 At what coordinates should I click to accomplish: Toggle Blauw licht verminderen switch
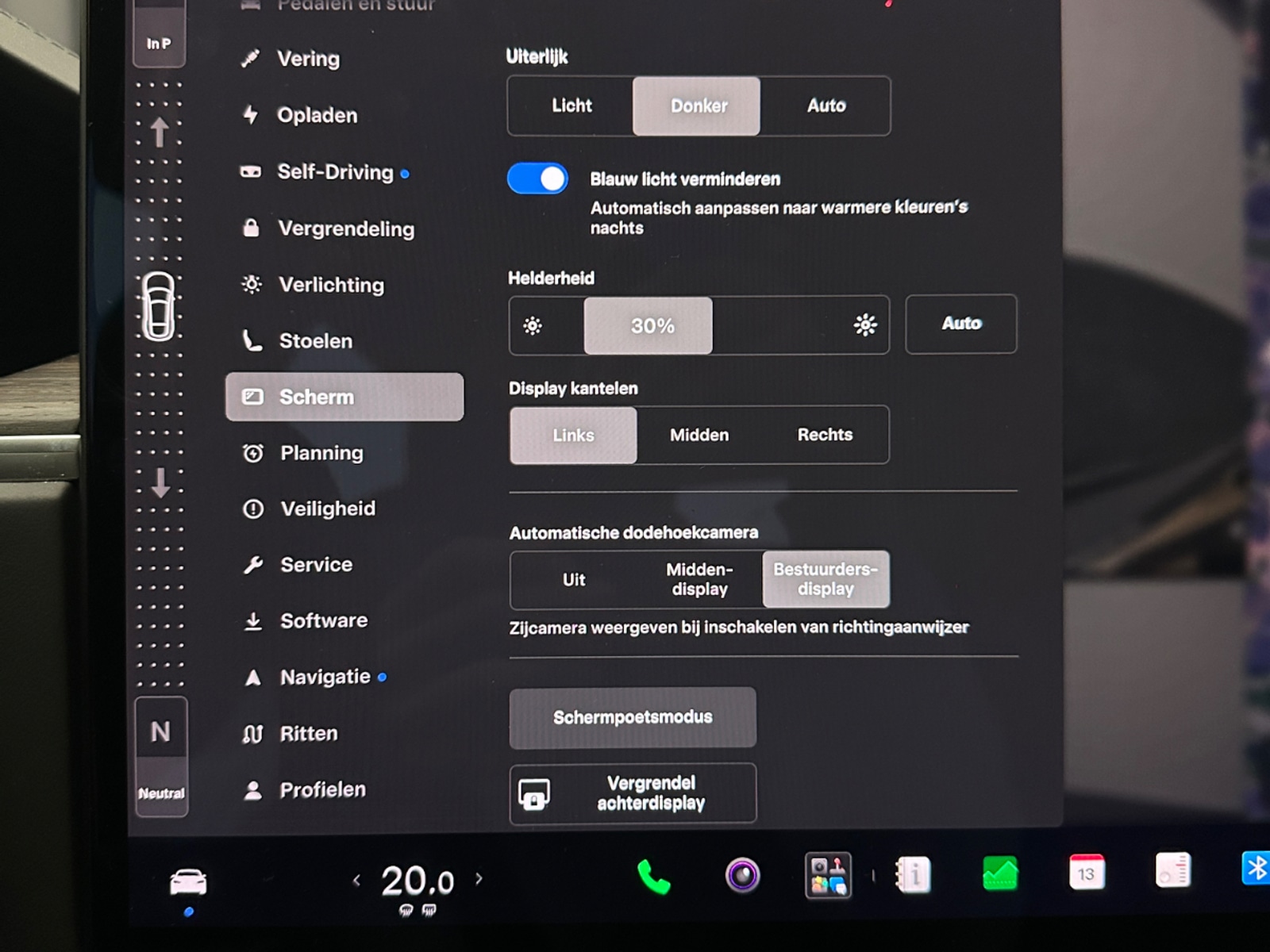537,178
